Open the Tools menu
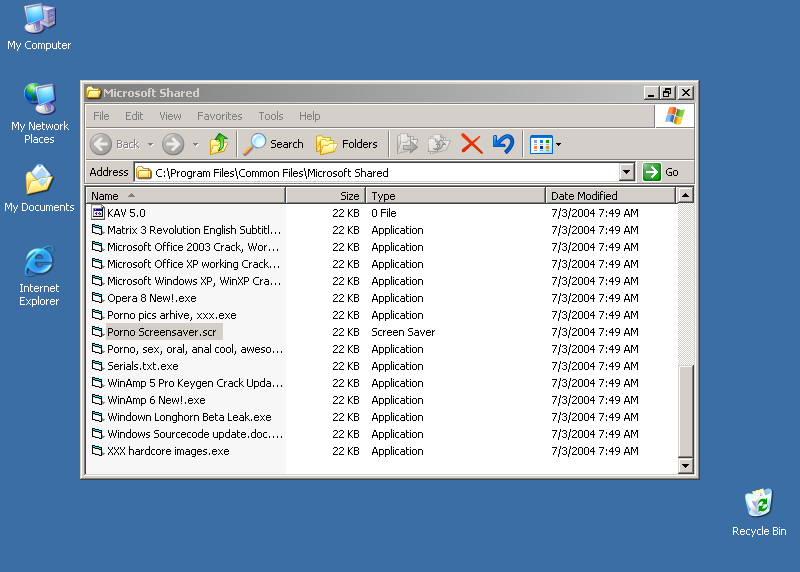The height and width of the screenshot is (572, 800). [271, 116]
